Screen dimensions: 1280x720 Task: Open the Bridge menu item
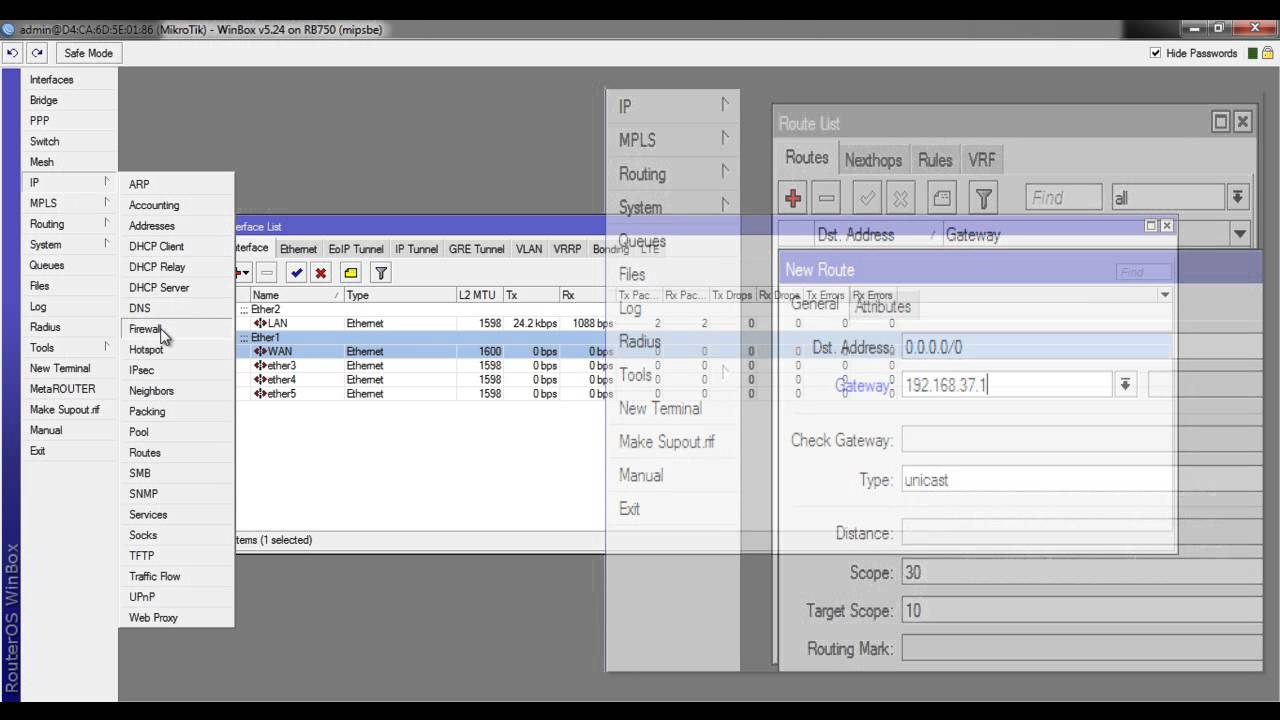44,100
